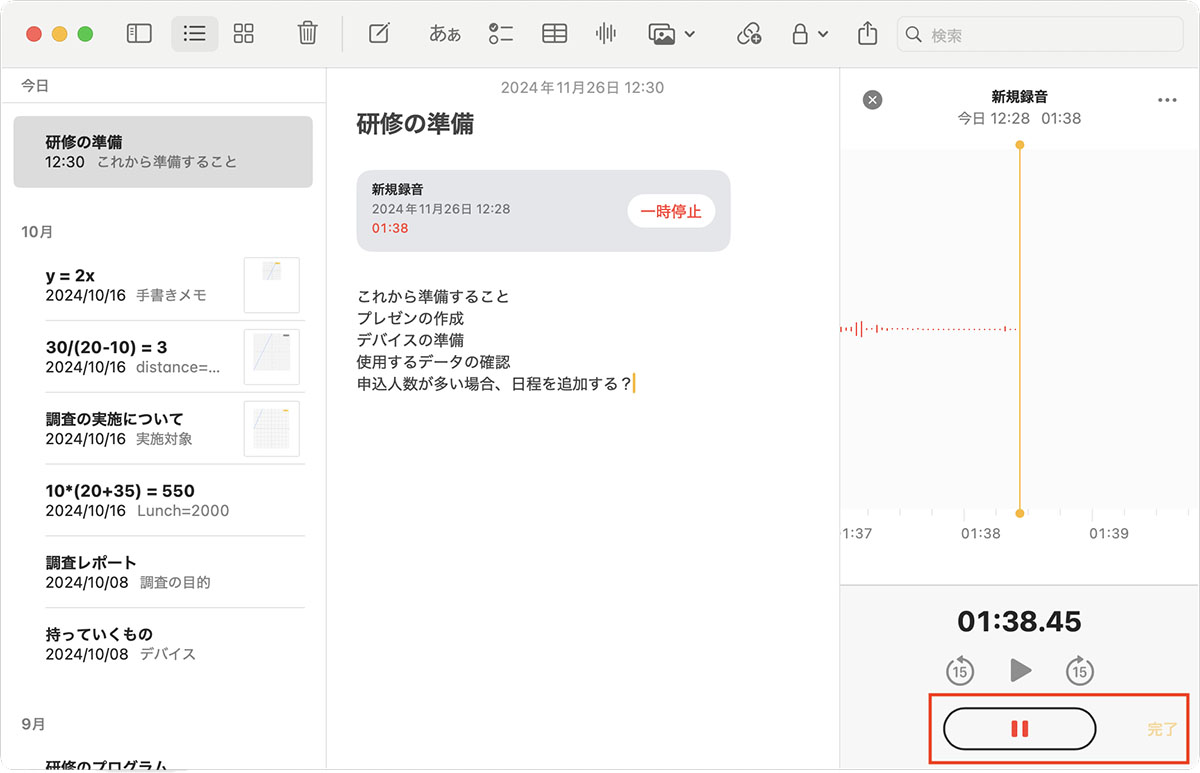Image resolution: width=1200 pixels, height=773 pixels.
Task: Skip forward 15 seconds
Action: tap(1079, 670)
